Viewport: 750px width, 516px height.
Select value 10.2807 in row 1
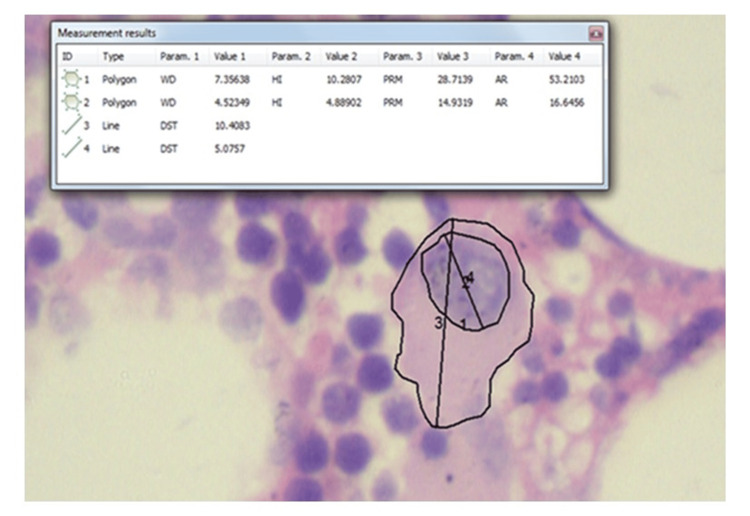pyautogui.click(x=343, y=79)
